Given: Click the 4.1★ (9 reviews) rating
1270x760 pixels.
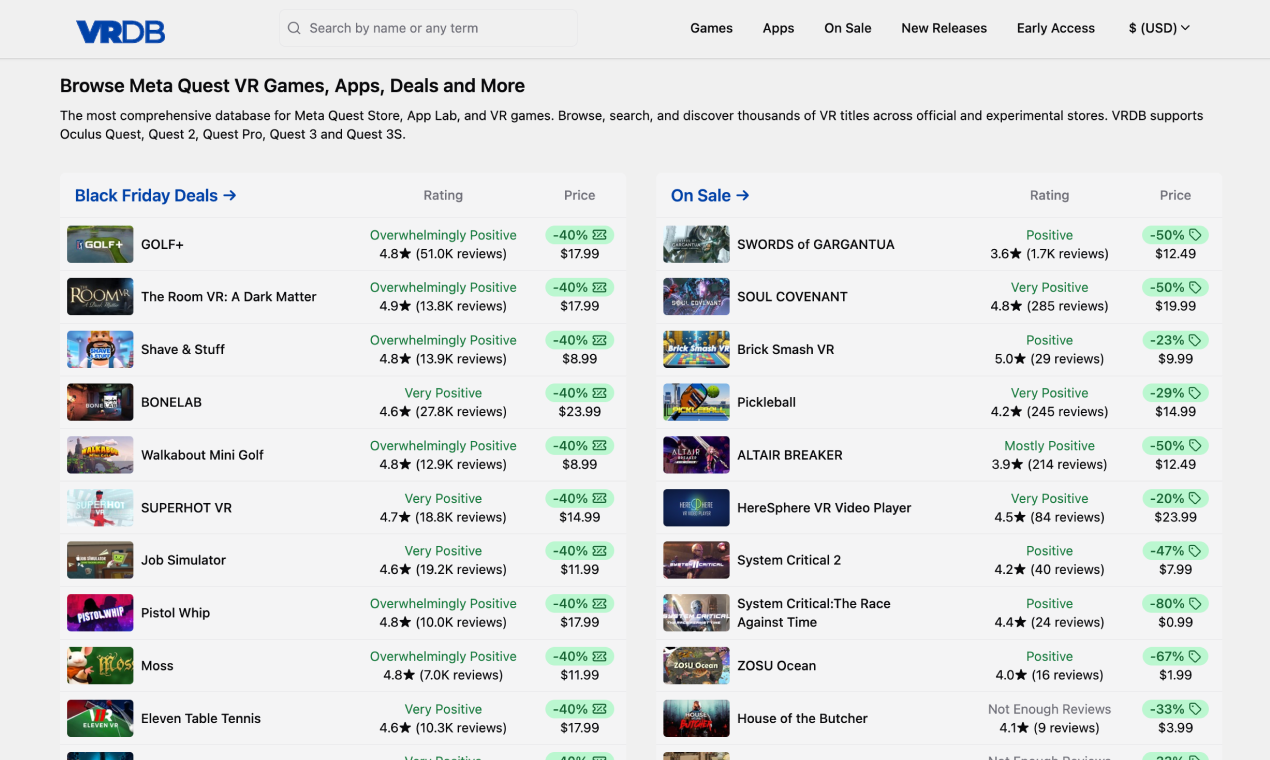Looking at the screenshot, I should click(1049, 728).
